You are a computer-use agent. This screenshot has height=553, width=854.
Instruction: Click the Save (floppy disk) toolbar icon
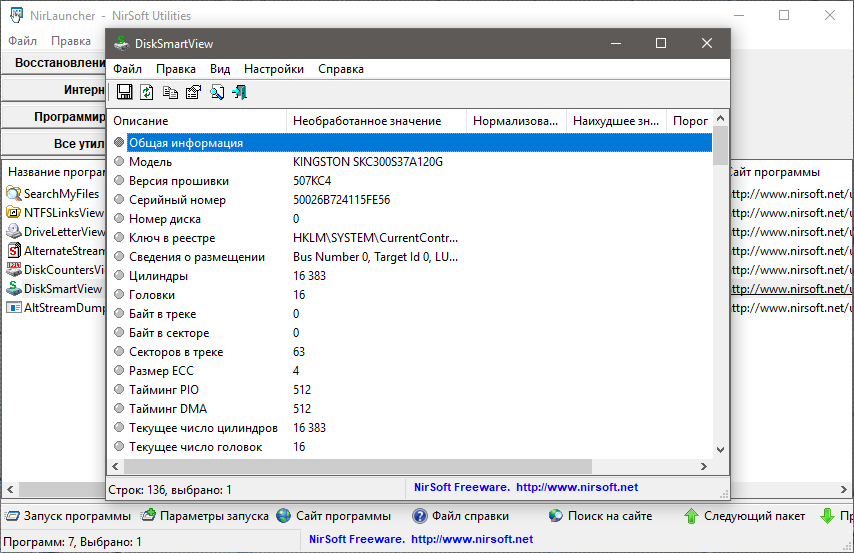pyautogui.click(x=124, y=93)
